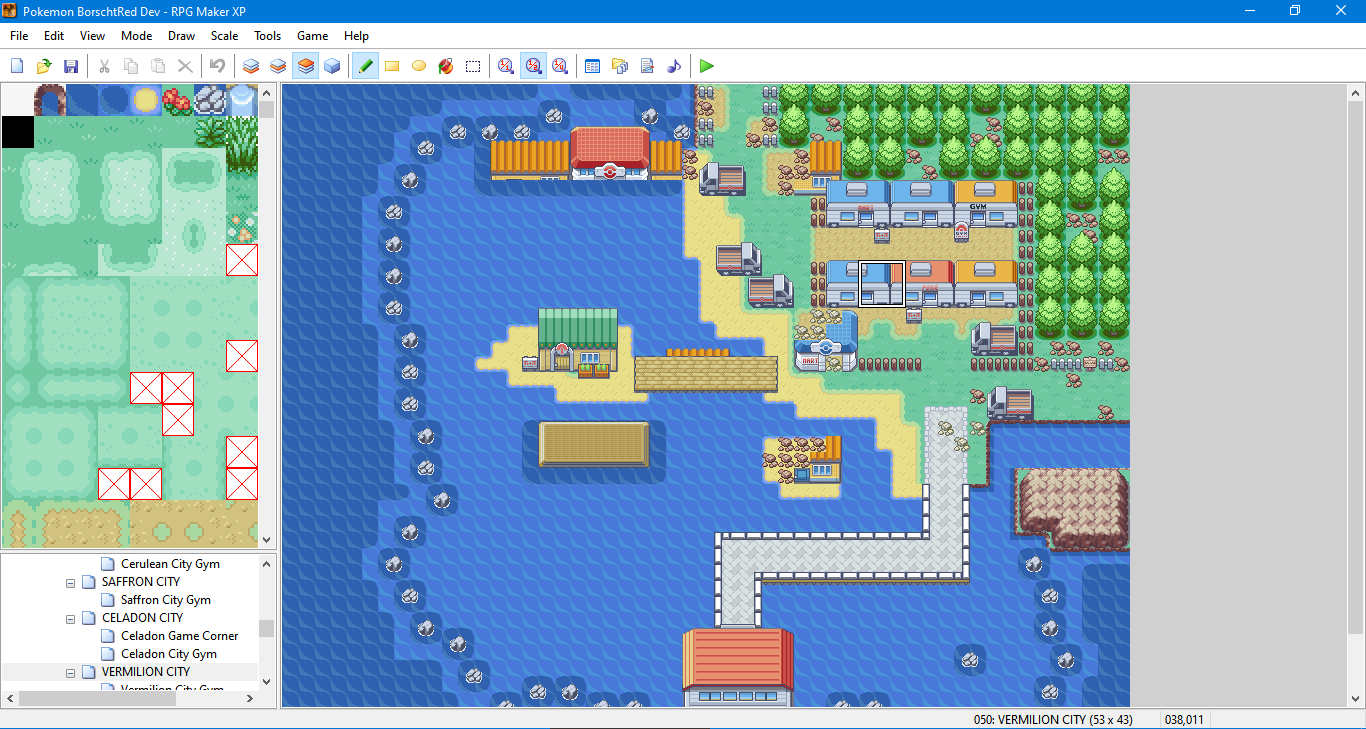Choose the dashed Select region tool
The width and height of the screenshot is (1366, 729).
point(473,66)
